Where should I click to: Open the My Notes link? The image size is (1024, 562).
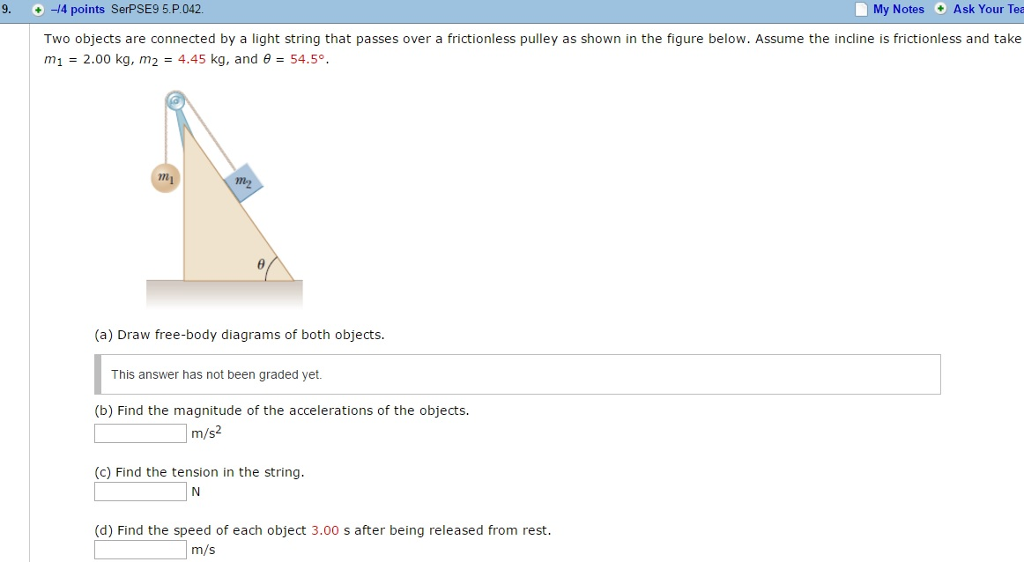point(898,9)
